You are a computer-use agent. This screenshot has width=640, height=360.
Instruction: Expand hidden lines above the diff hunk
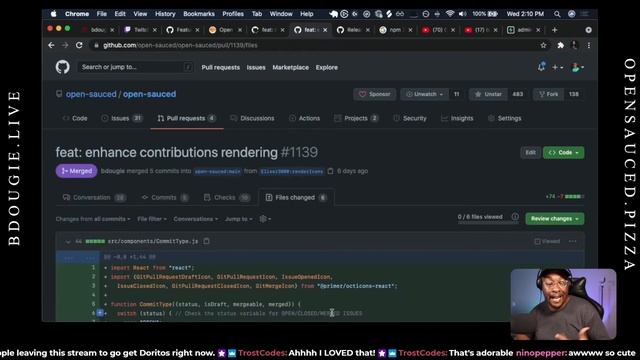click(x=78, y=257)
